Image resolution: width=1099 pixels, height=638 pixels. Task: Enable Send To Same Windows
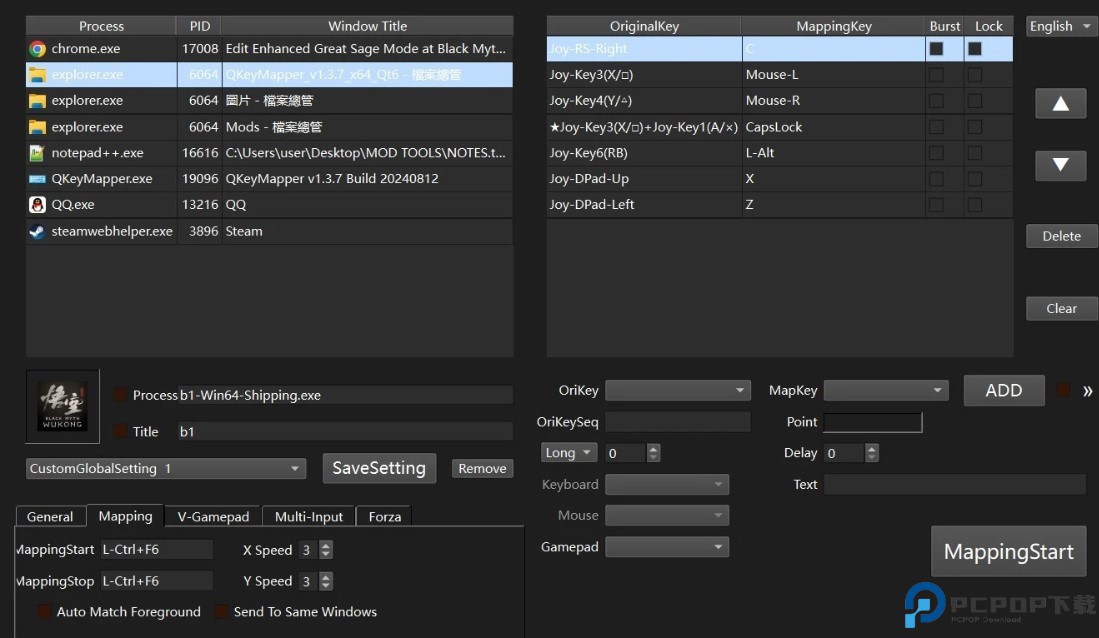(x=221, y=611)
